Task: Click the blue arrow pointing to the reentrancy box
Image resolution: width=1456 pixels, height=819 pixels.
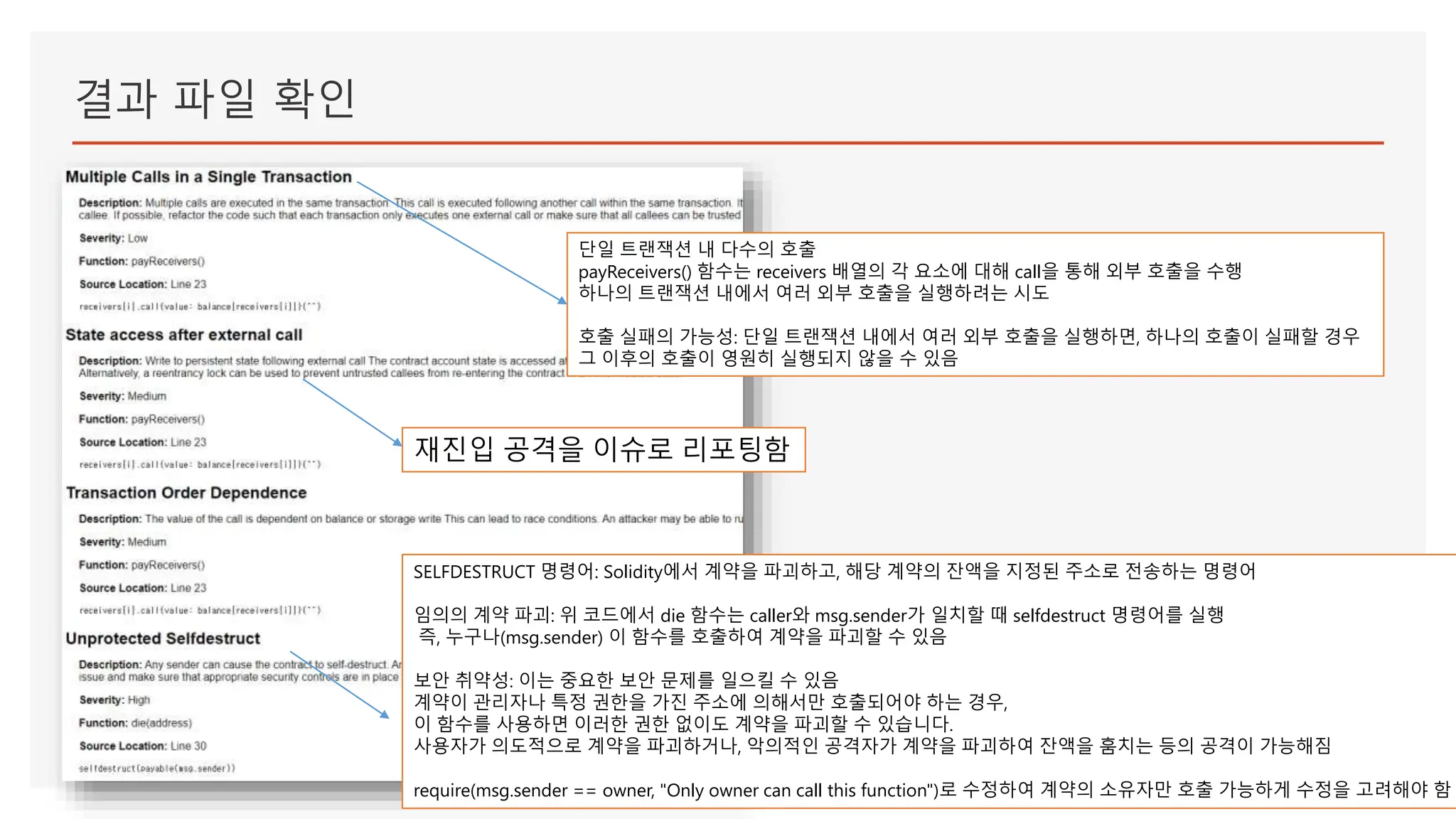Action: click(352, 412)
